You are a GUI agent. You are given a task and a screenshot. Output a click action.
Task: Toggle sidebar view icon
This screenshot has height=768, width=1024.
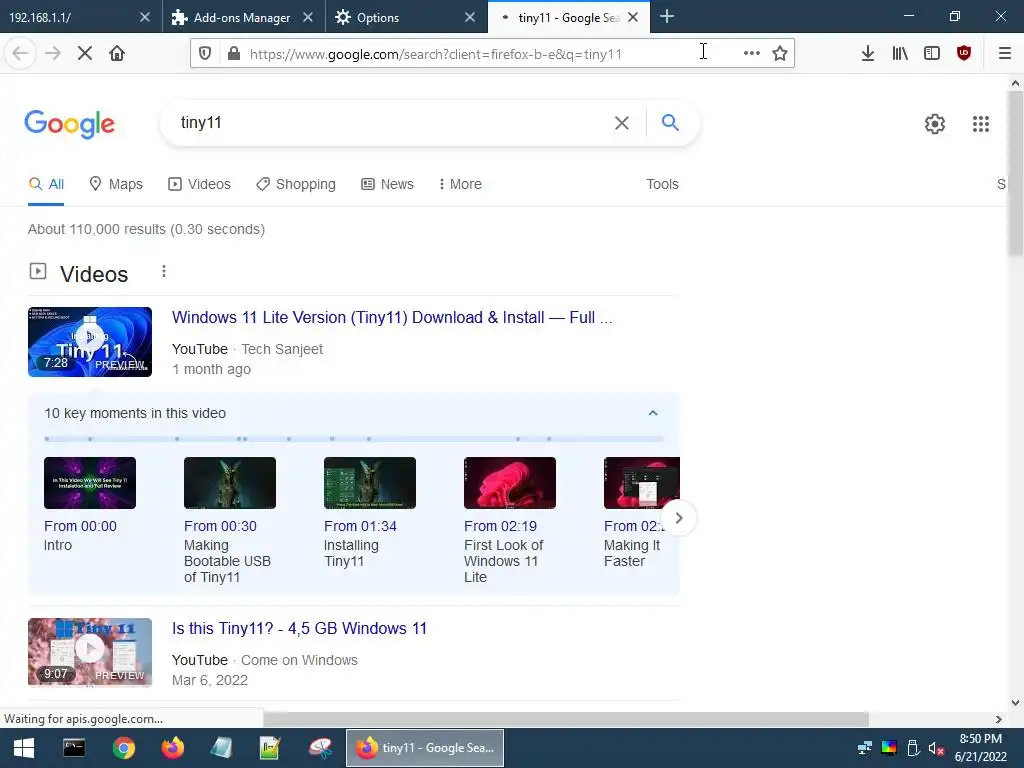pos(932,54)
